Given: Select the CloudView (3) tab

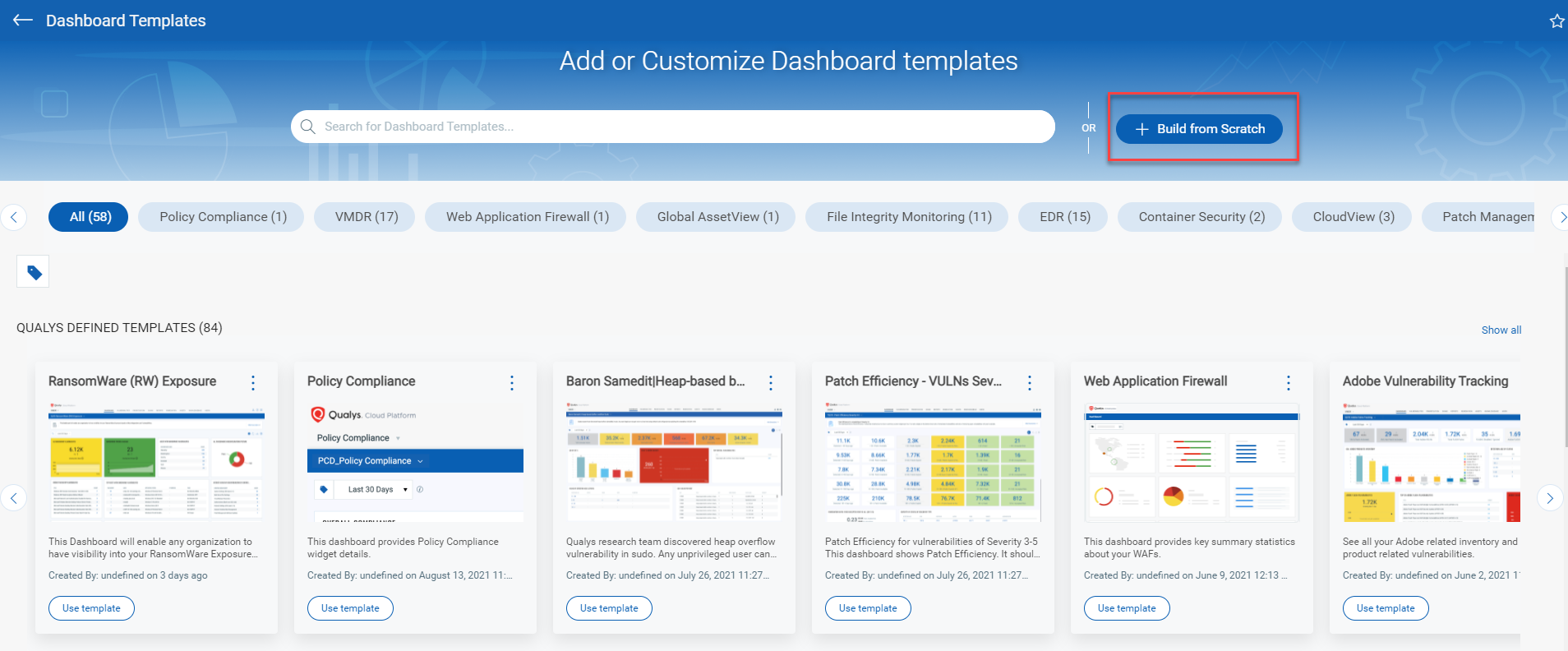Looking at the screenshot, I should tap(1352, 217).
